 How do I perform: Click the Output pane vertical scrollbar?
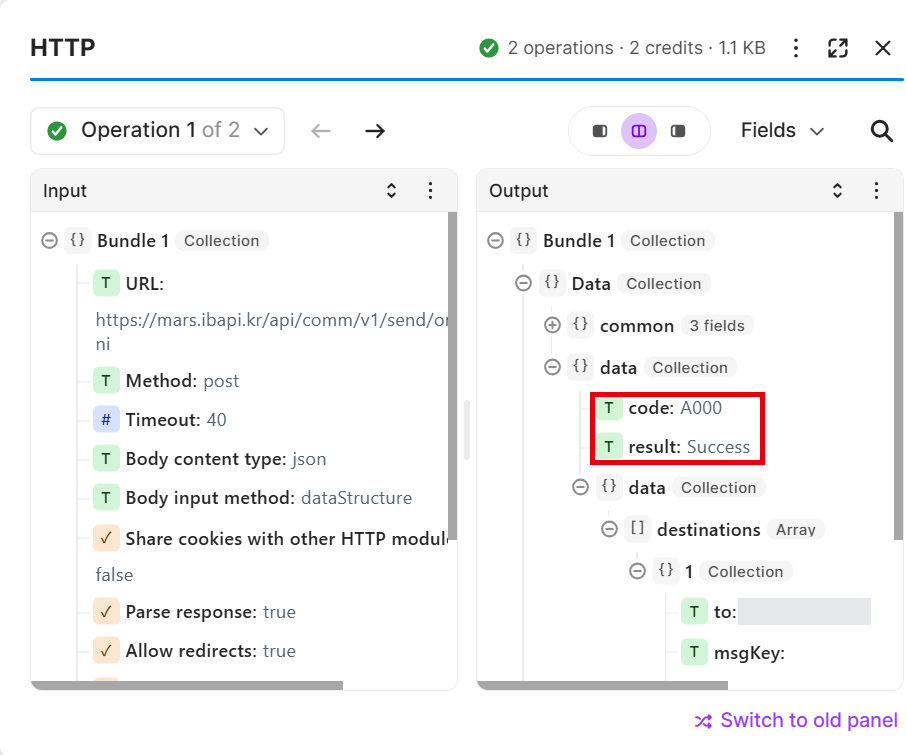[898, 375]
